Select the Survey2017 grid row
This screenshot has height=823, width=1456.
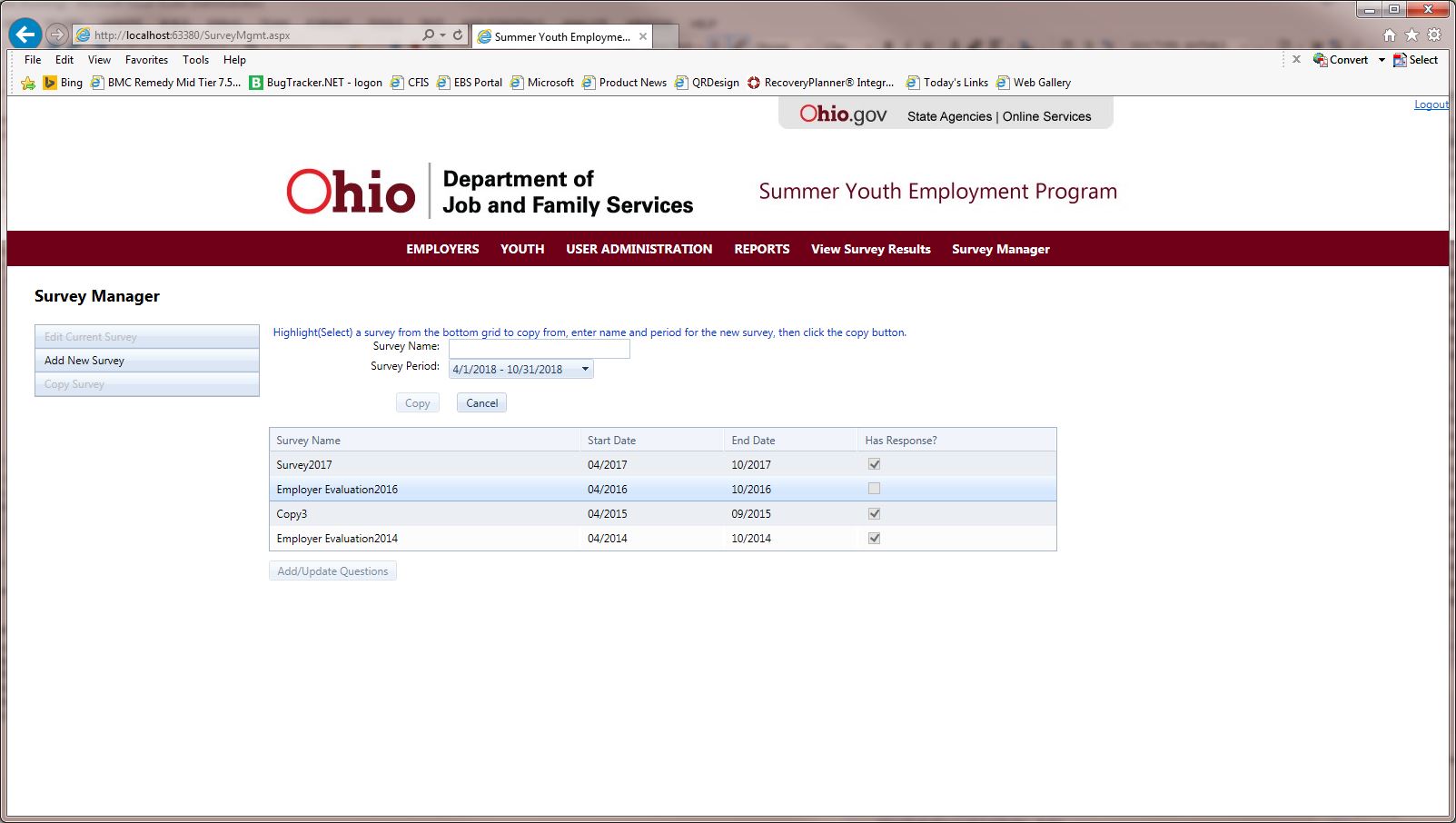coord(663,464)
